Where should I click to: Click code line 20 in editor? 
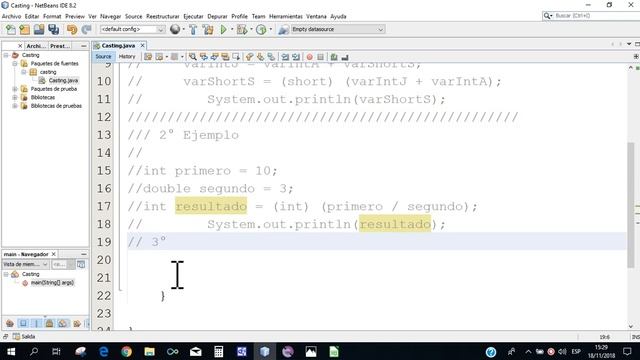click(376, 260)
